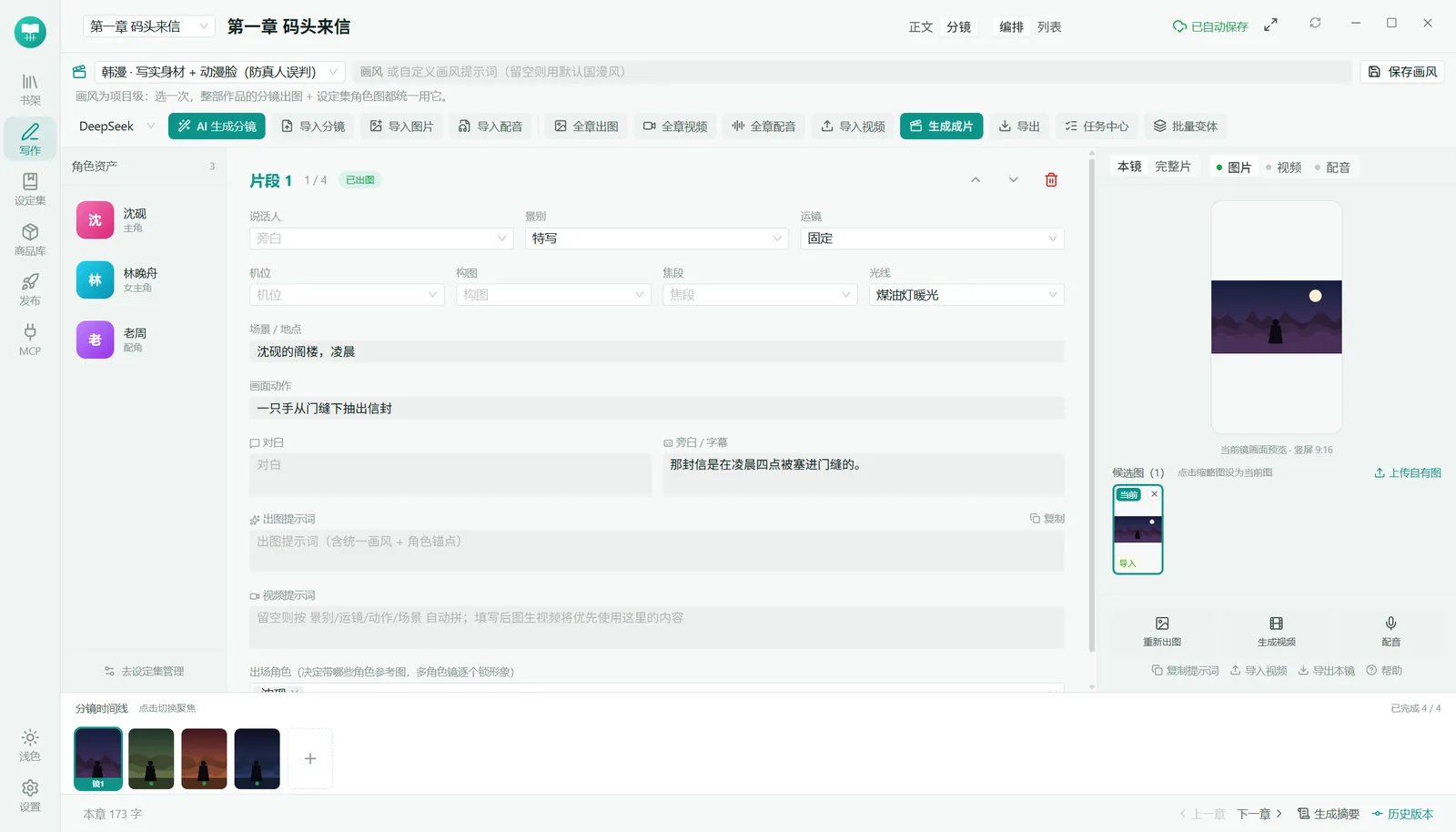Image resolution: width=1456 pixels, height=832 pixels.
Task: Switch to the 分镜 tab
Action: click(x=958, y=27)
